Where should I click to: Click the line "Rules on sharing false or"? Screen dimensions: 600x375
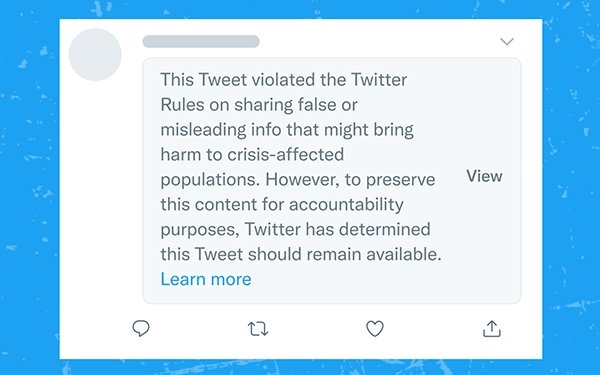coord(259,105)
